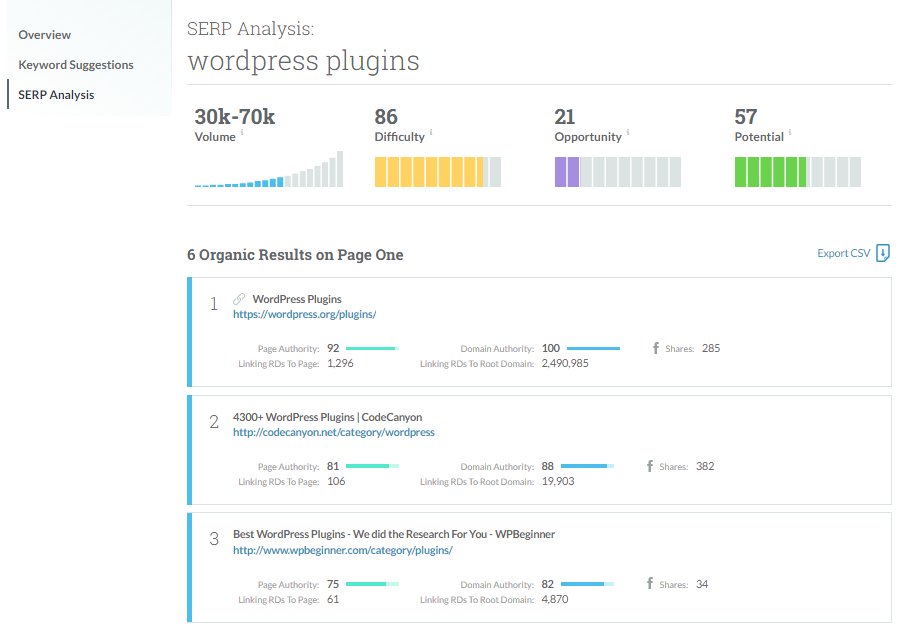Screen dimensions: 899x626
Task: Click the Opportunity score 21
Action: coord(565,117)
